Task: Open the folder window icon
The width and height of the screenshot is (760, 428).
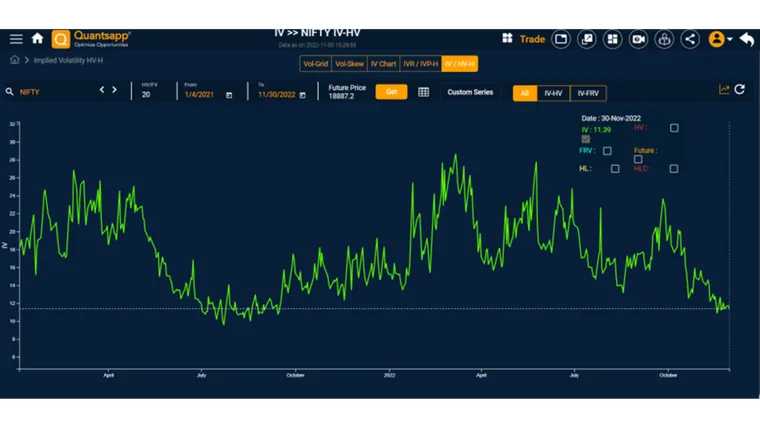Action: pos(561,39)
